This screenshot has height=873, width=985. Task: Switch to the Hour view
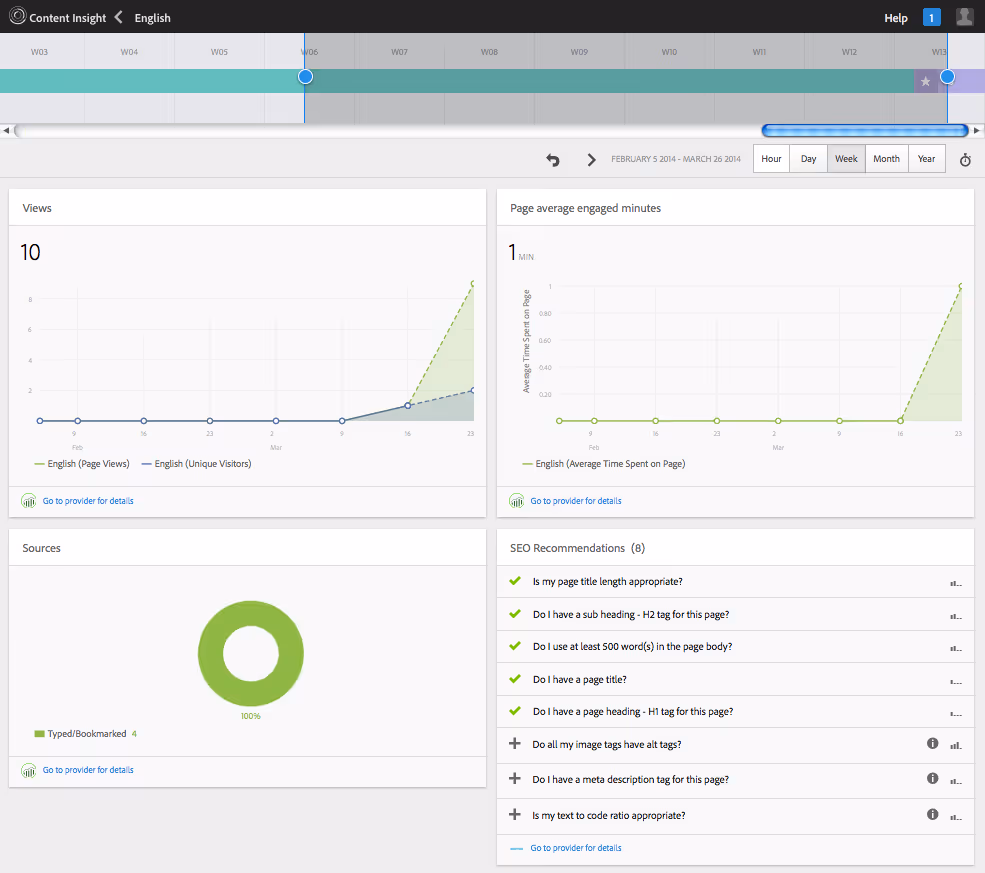click(770, 158)
